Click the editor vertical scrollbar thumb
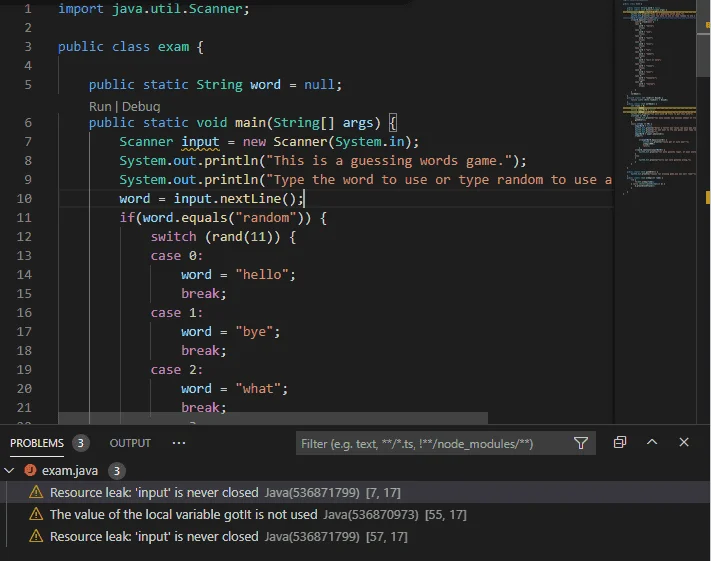The width and height of the screenshot is (711, 561). [x=704, y=39]
